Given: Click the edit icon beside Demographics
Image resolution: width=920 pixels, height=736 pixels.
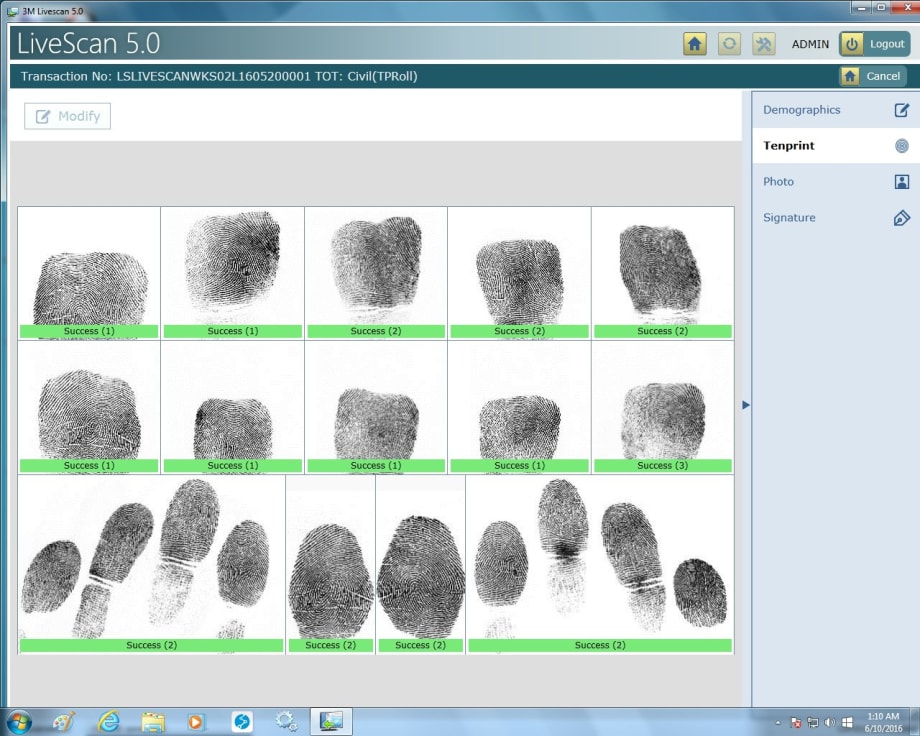Looking at the screenshot, I should [x=901, y=109].
